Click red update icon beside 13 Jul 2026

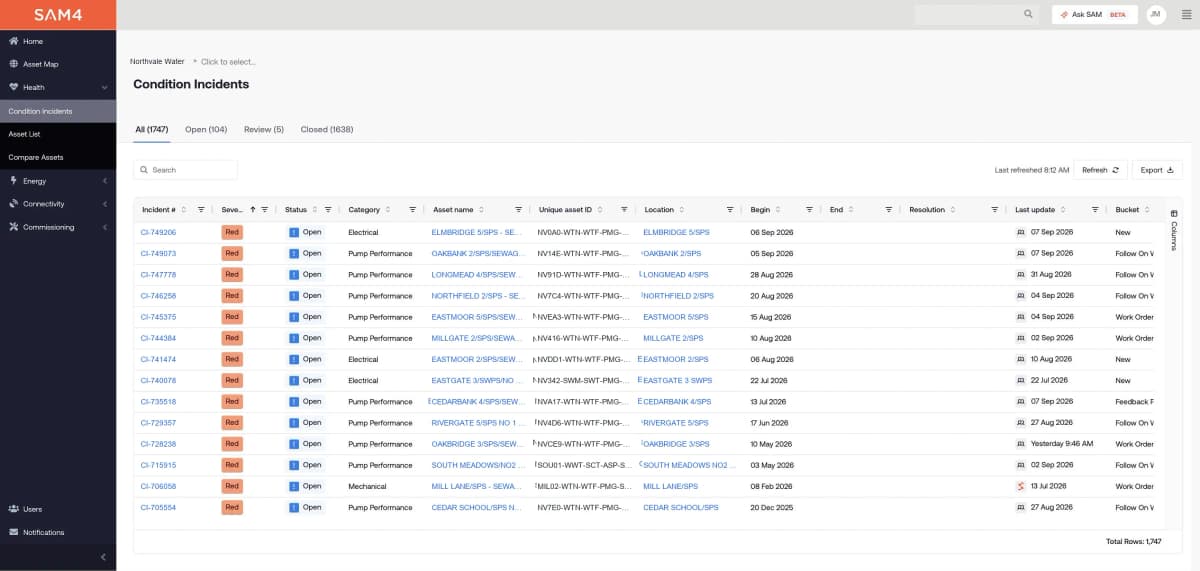coord(1020,486)
